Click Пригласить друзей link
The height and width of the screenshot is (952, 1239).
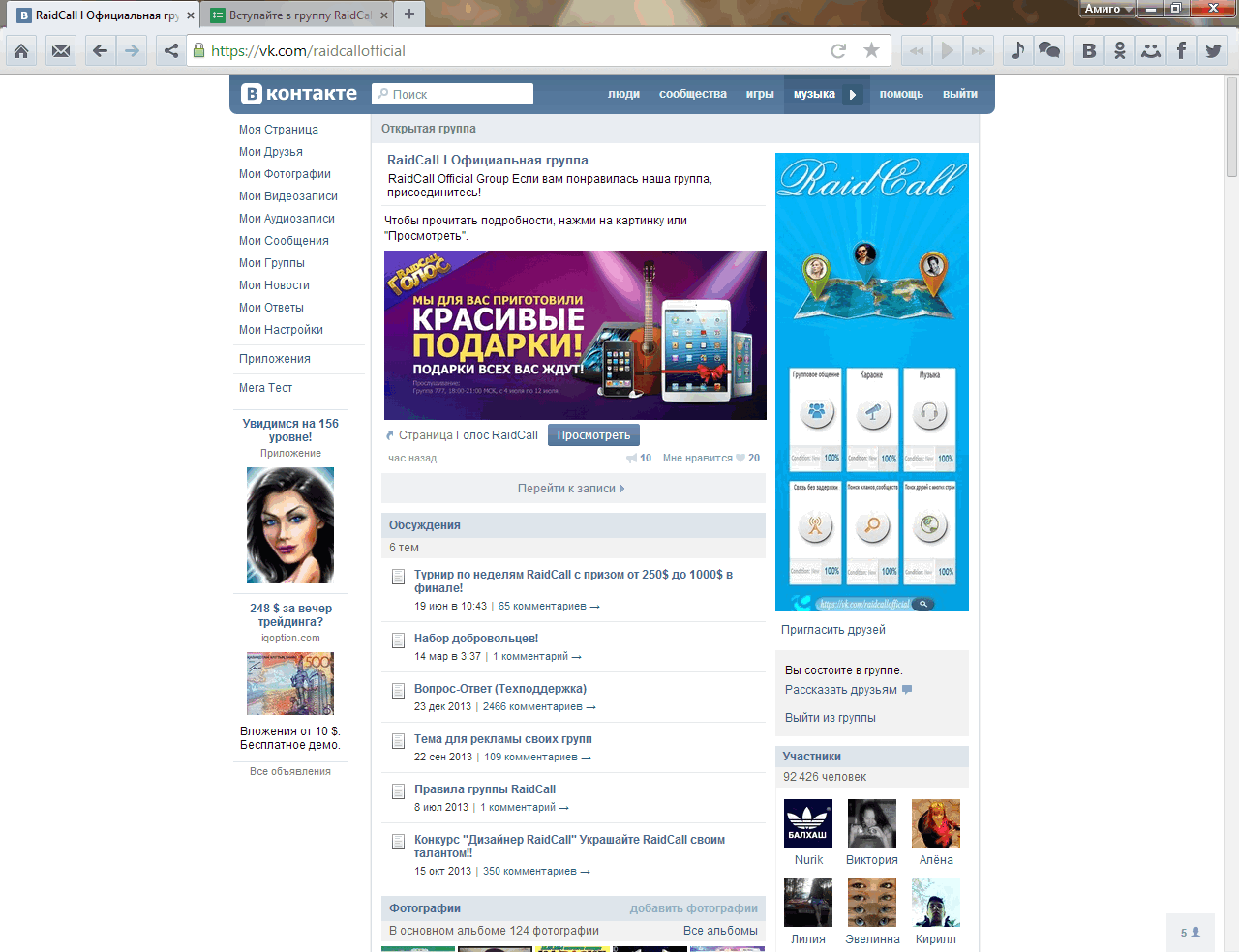pos(833,630)
